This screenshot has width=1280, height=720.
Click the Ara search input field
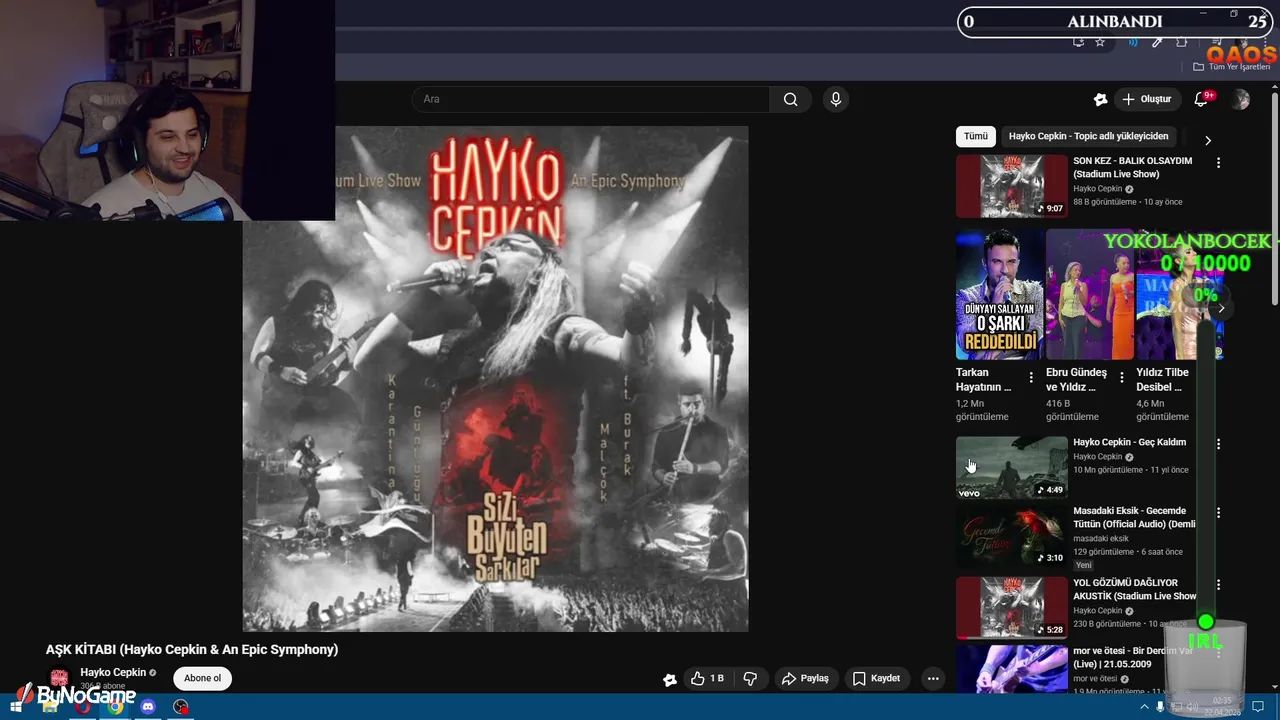click(x=590, y=99)
